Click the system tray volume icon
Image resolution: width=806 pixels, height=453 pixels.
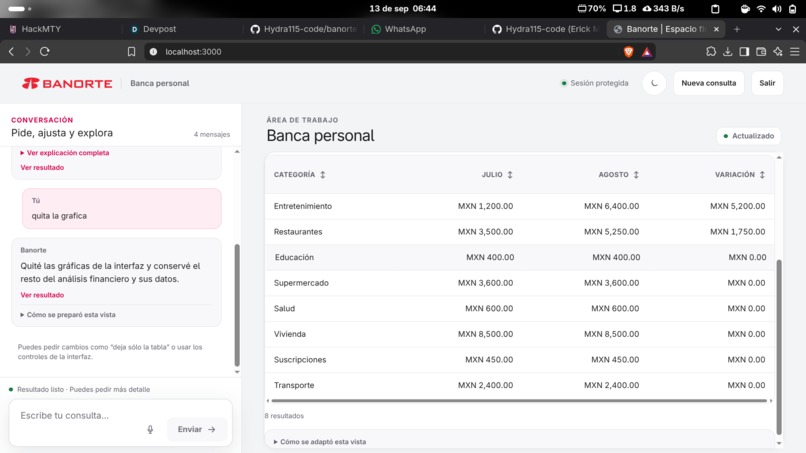pyautogui.click(x=777, y=9)
